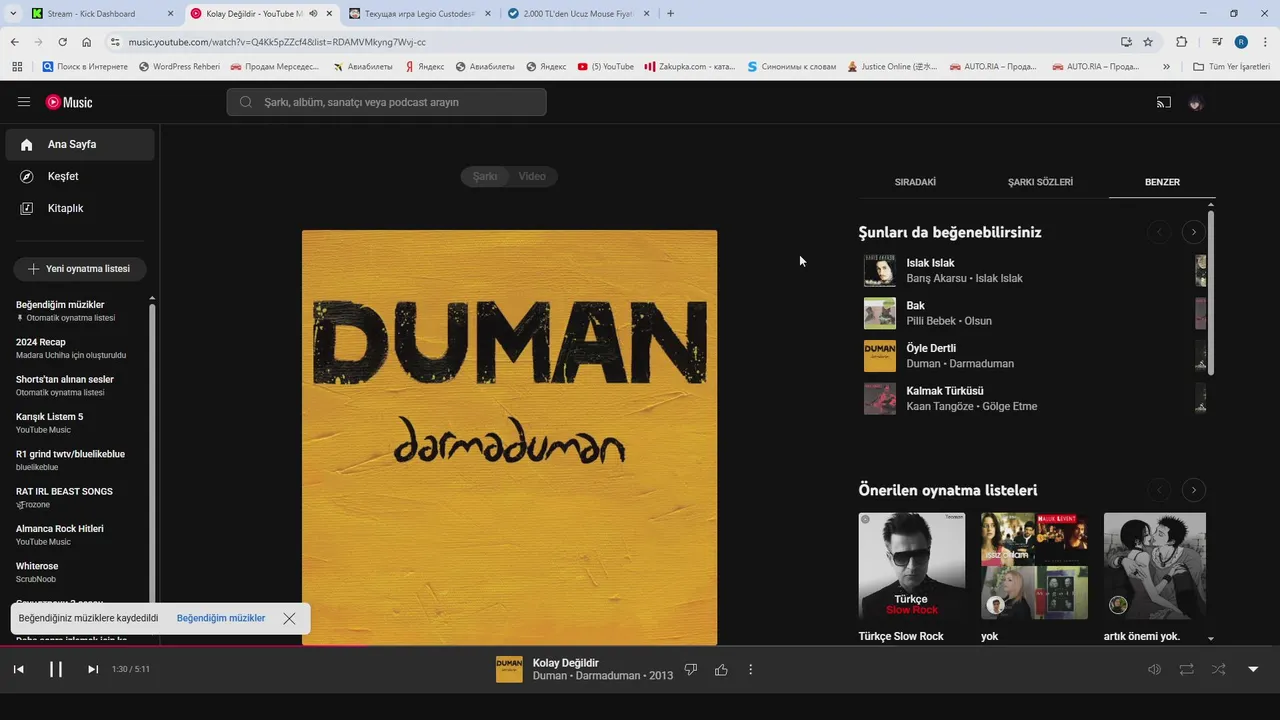
Task: Click Darmaduman album link in player bar
Action: point(608,676)
